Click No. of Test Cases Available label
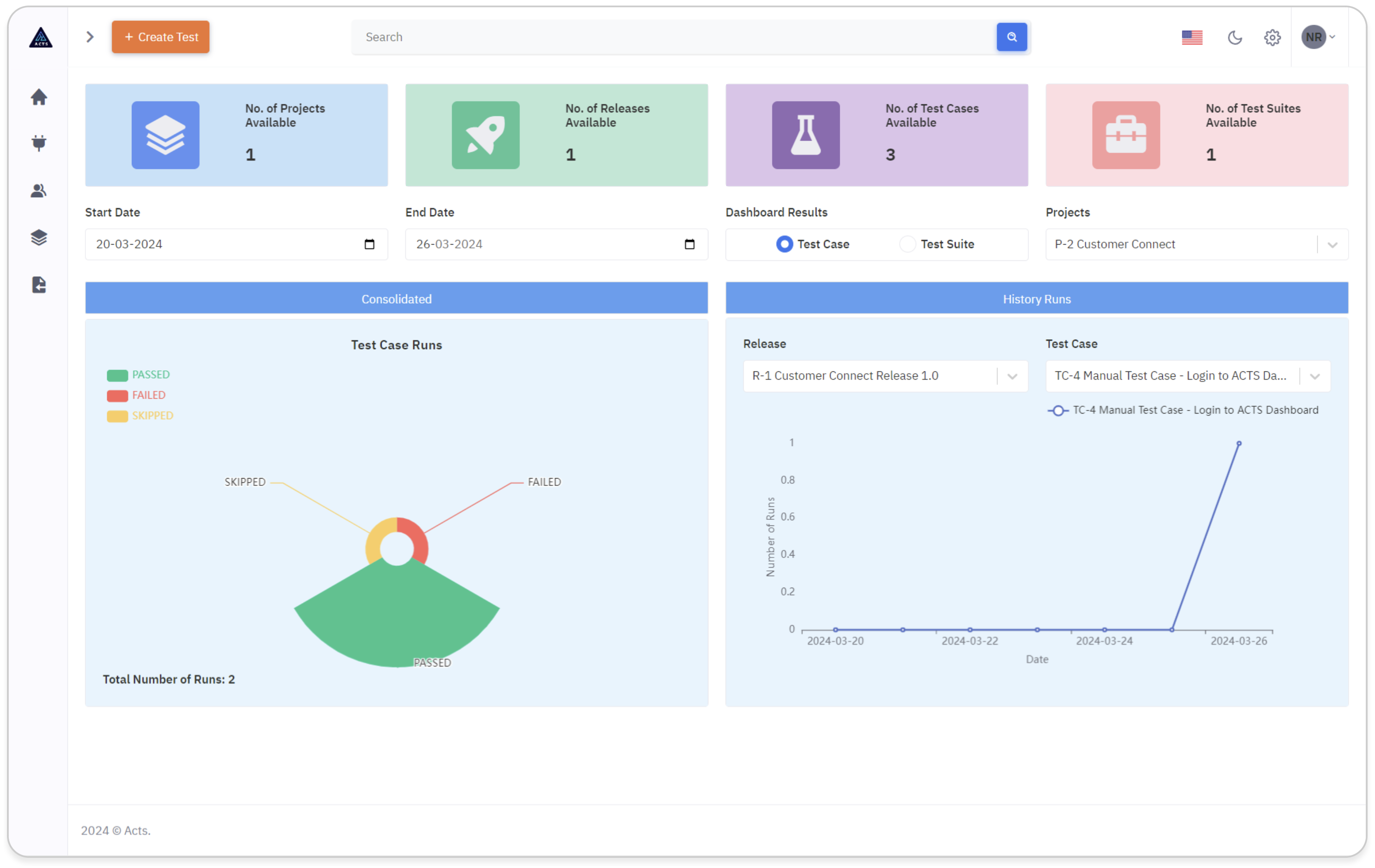The image size is (1375, 868). click(932, 116)
